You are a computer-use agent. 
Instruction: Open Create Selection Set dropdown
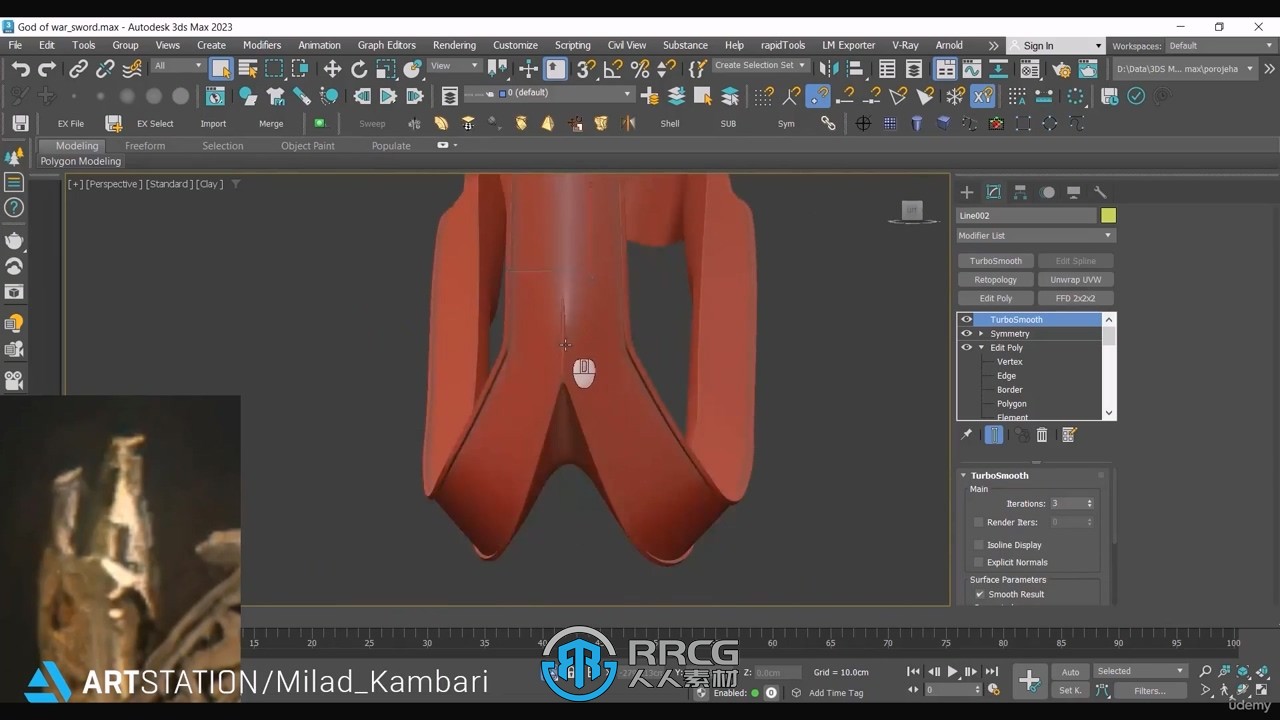(x=760, y=66)
